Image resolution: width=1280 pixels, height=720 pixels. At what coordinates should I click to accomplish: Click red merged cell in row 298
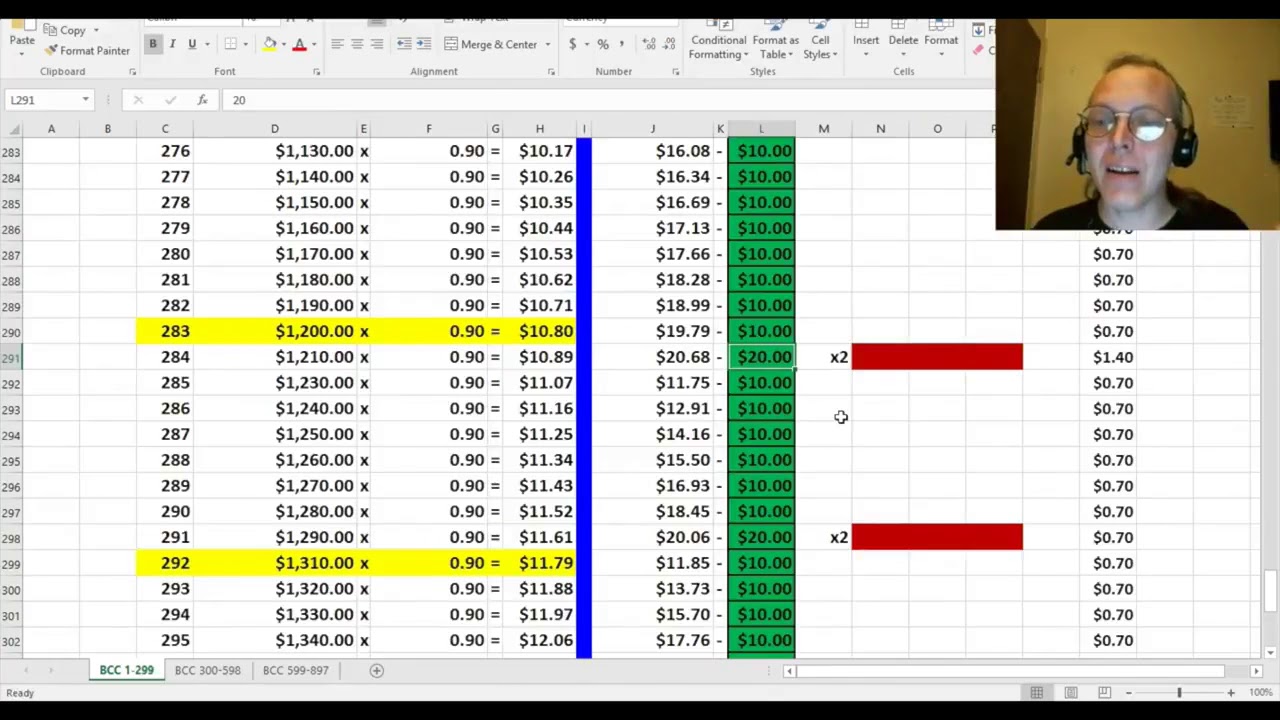pos(937,537)
